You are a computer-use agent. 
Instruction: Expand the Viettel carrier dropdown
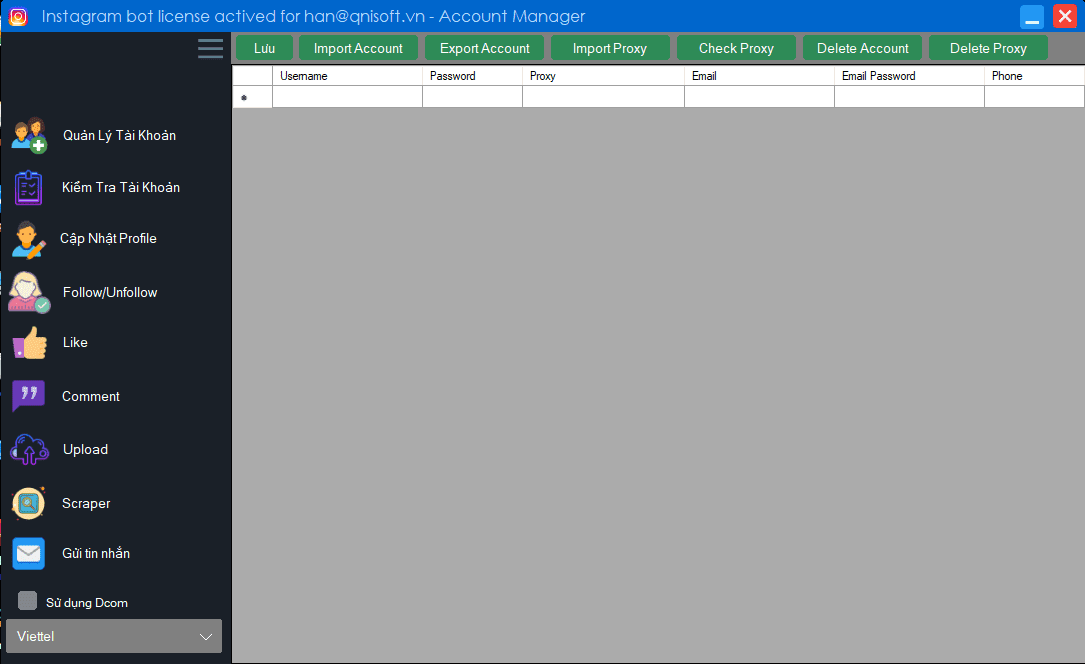click(114, 636)
